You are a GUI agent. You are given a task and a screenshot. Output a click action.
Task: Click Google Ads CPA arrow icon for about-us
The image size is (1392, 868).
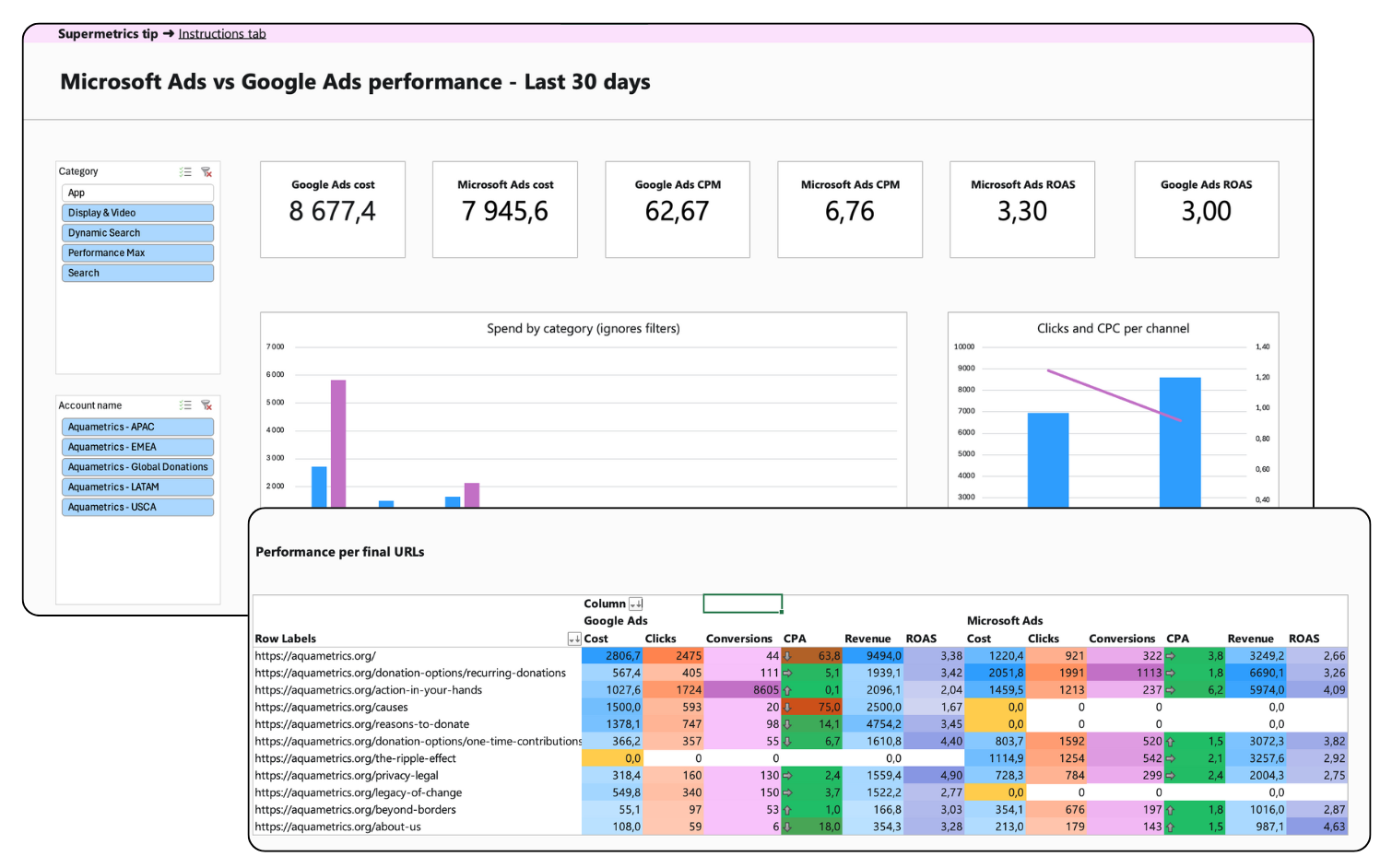787,827
